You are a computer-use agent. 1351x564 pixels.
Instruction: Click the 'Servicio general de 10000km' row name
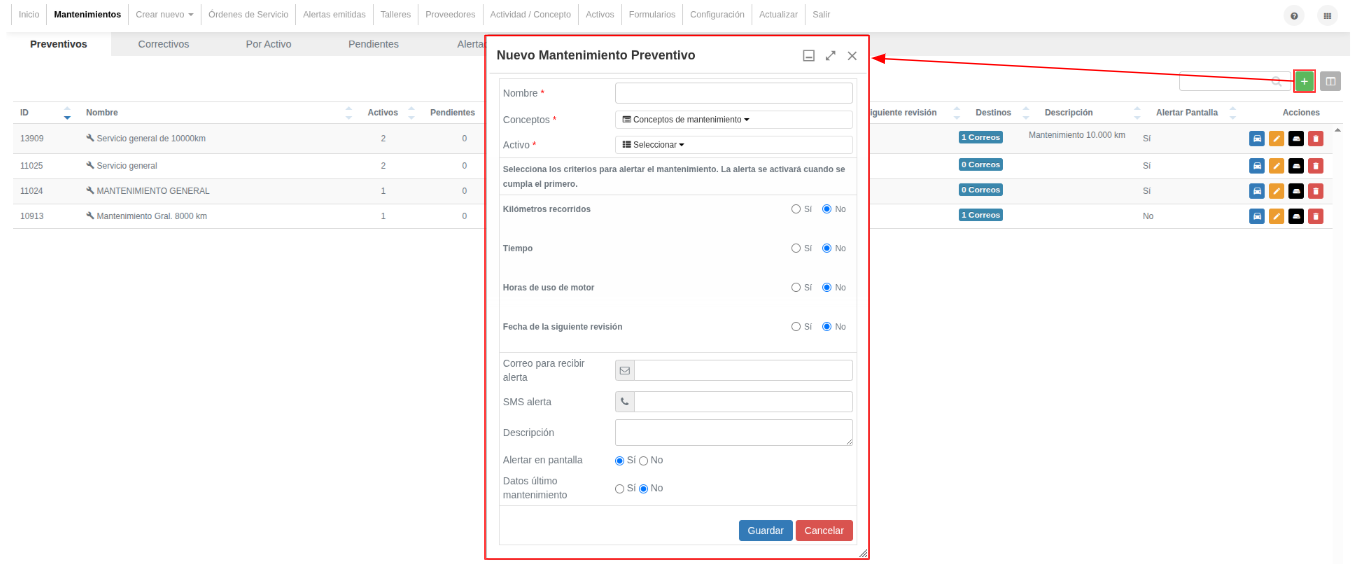151,139
